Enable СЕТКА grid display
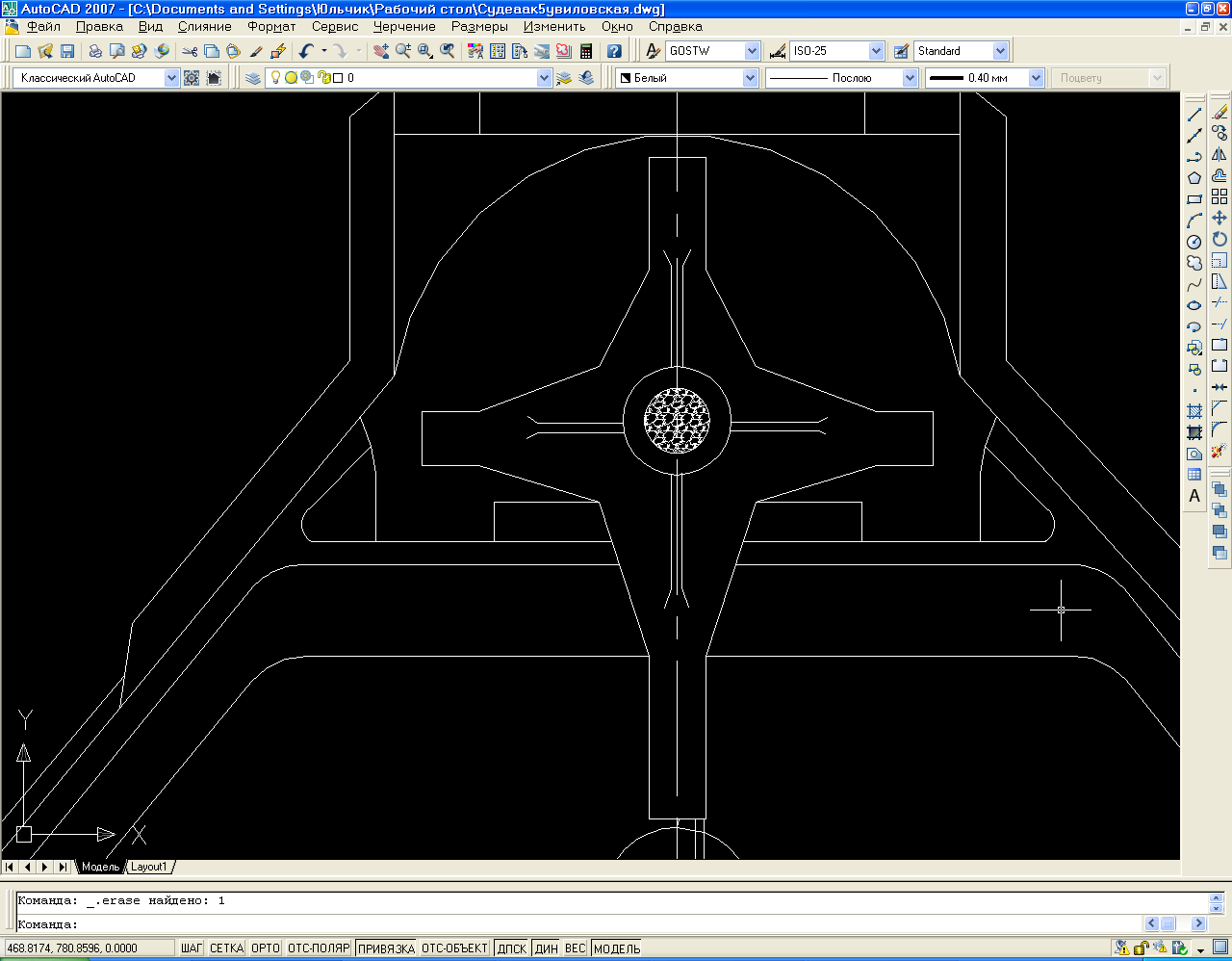Viewport: 1232px width, 961px height. 226,948
